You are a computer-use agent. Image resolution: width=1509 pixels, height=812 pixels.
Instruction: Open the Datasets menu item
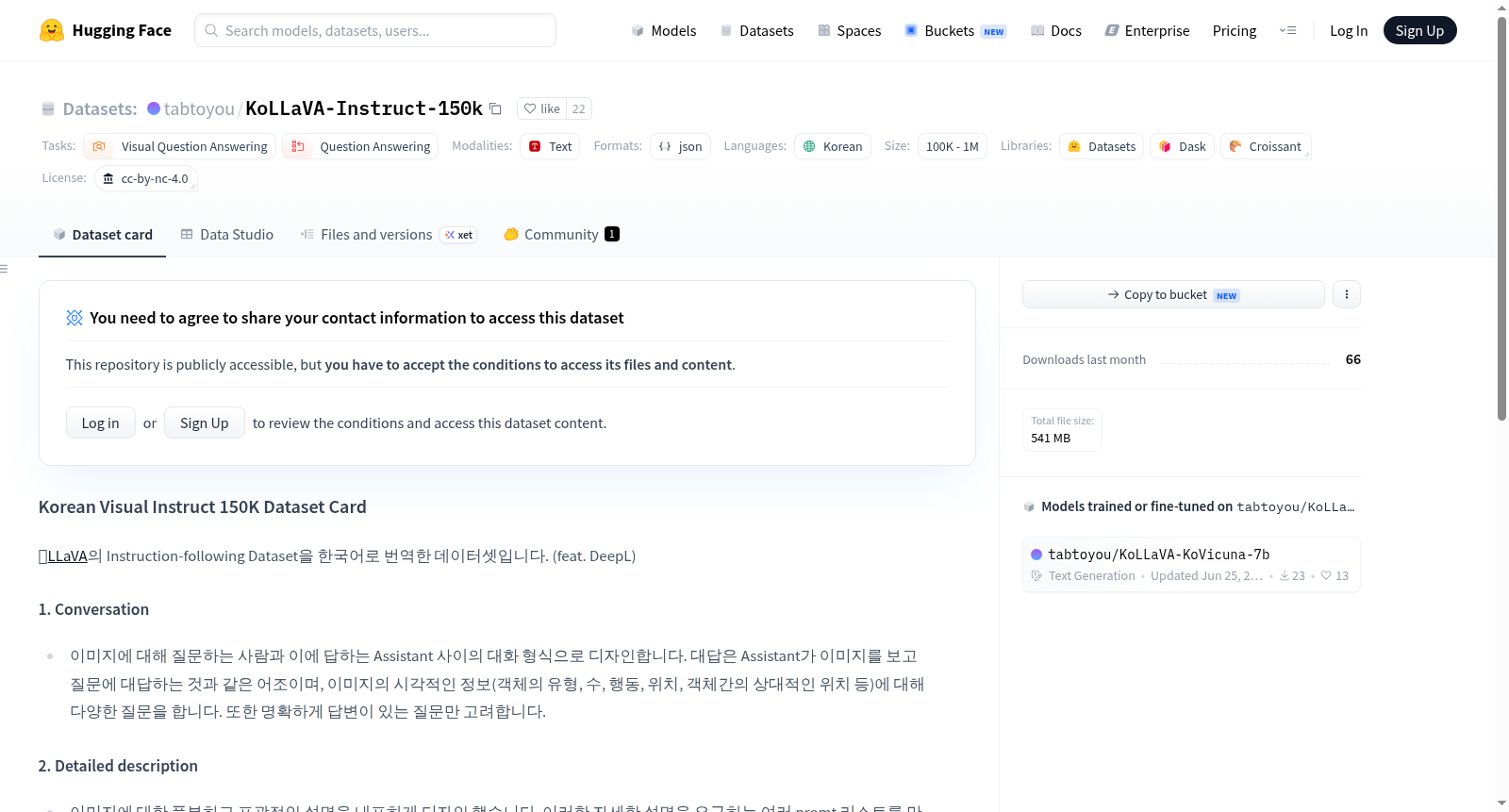coord(757,30)
